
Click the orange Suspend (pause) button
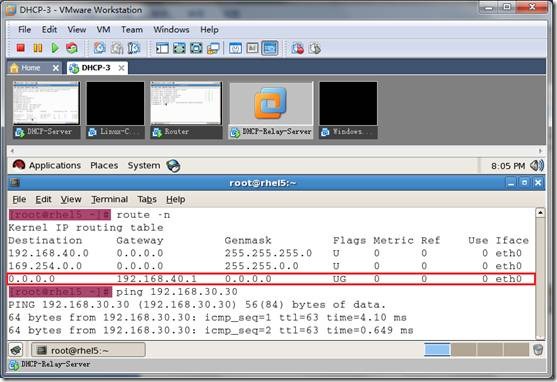pyautogui.click(x=38, y=48)
